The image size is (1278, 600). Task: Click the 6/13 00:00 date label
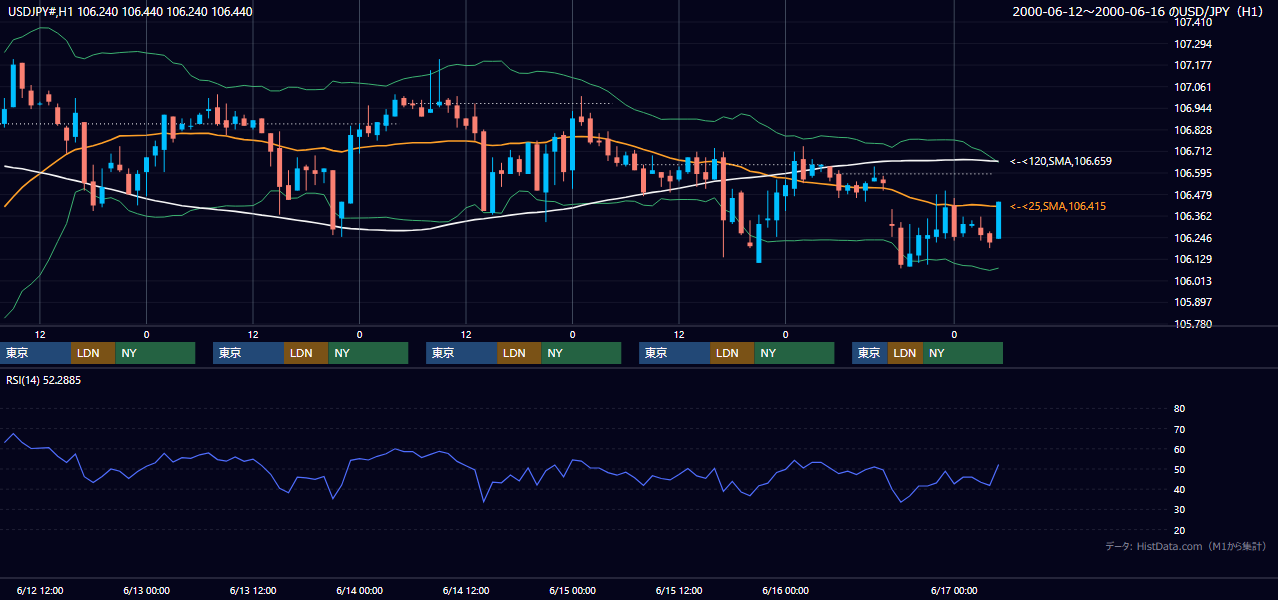pyautogui.click(x=146, y=590)
